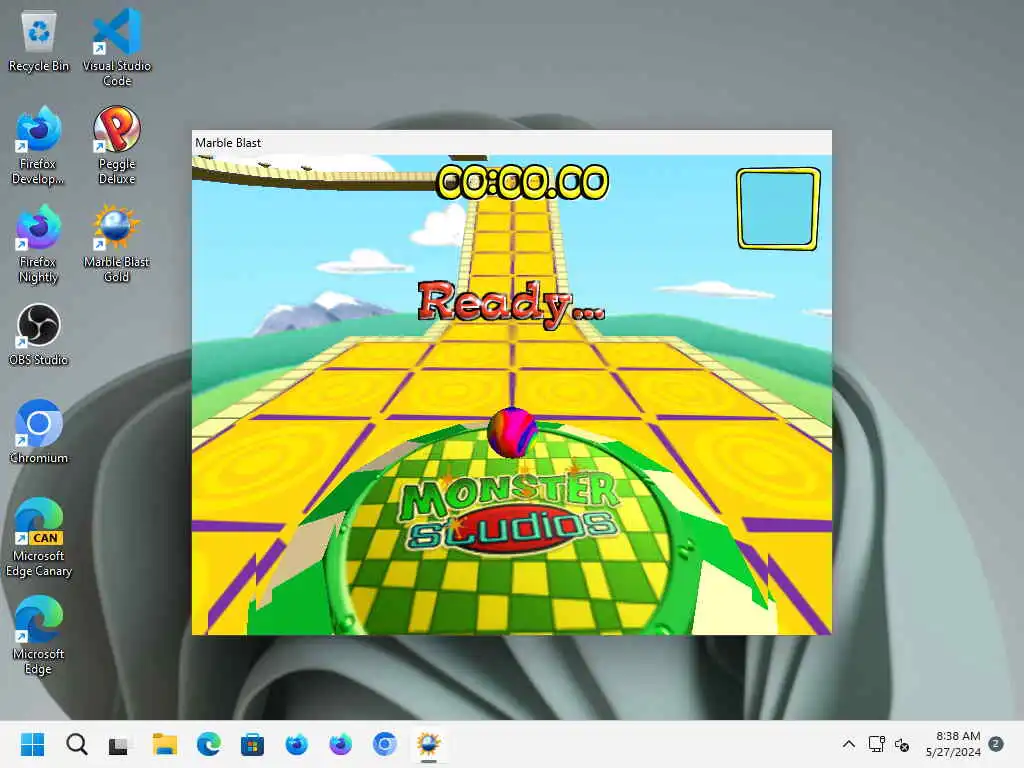Open Microsoft Store from the taskbar

[x=252, y=744]
